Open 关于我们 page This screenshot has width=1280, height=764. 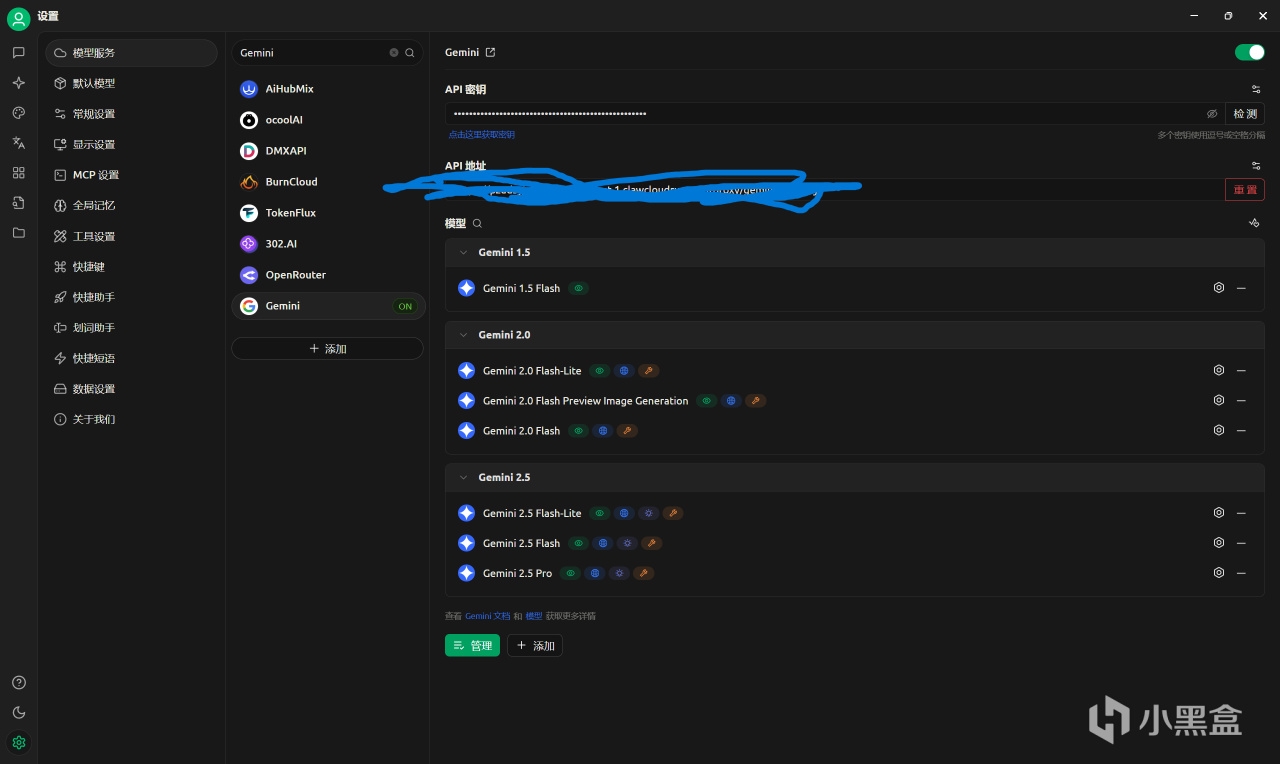coord(131,419)
